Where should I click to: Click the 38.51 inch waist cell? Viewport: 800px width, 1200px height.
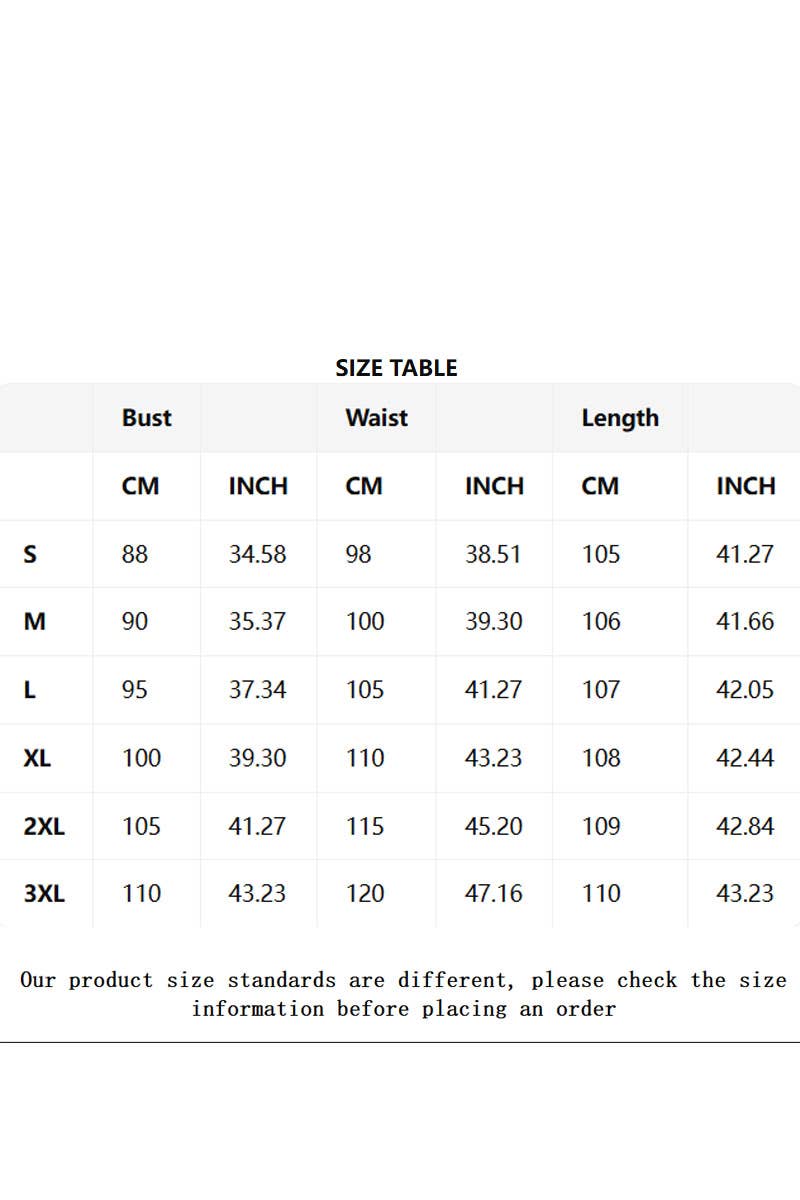pyautogui.click(x=493, y=554)
